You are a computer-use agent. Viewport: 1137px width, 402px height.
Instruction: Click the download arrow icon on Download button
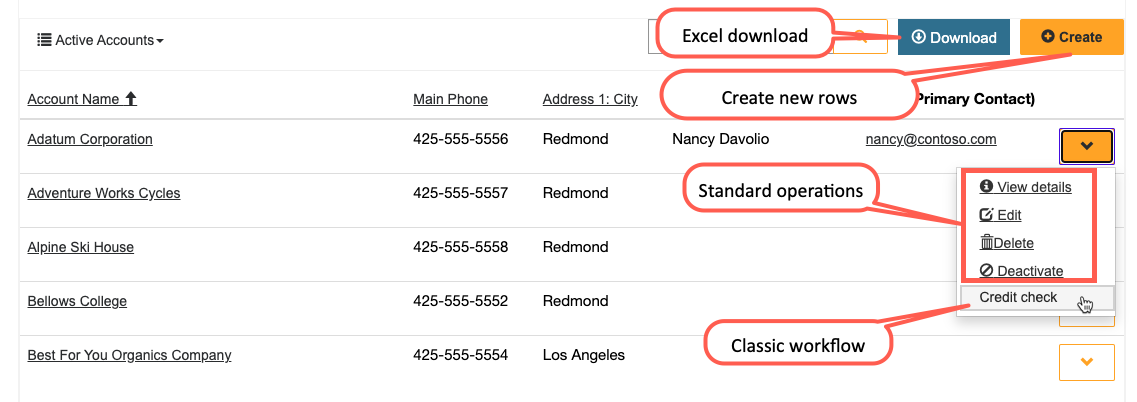point(919,36)
